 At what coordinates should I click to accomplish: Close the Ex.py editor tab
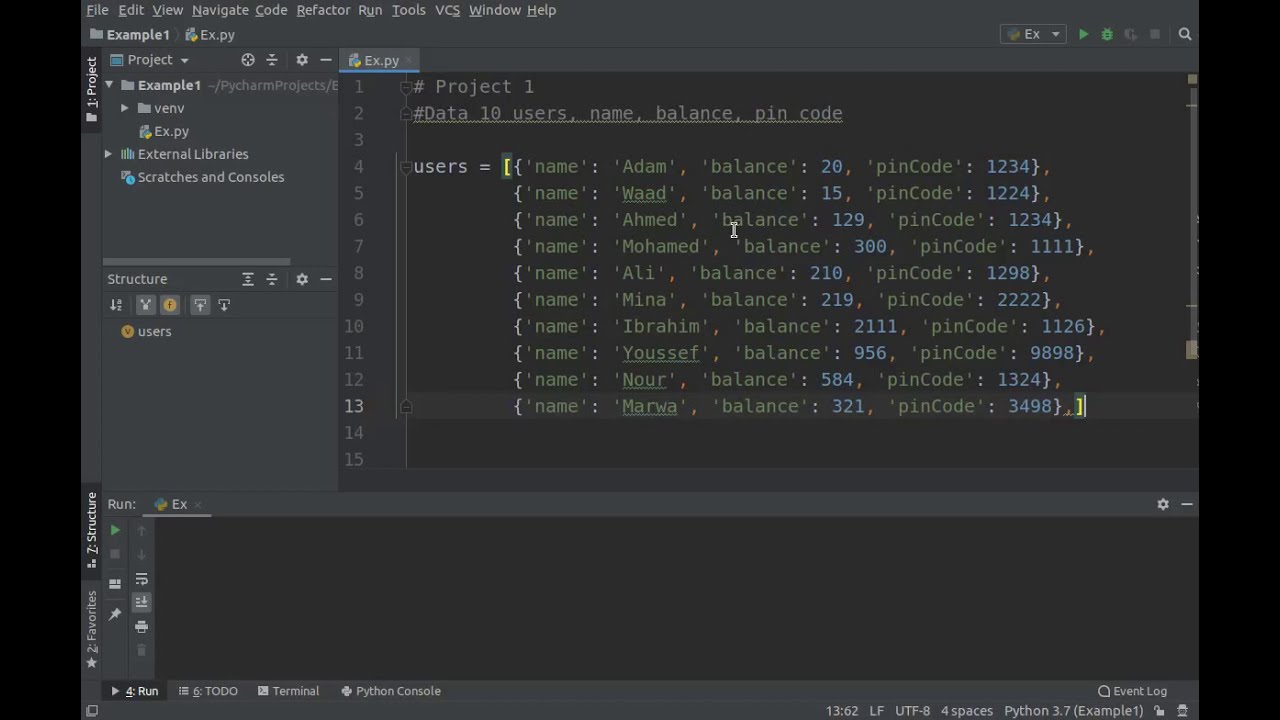[x=410, y=61]
